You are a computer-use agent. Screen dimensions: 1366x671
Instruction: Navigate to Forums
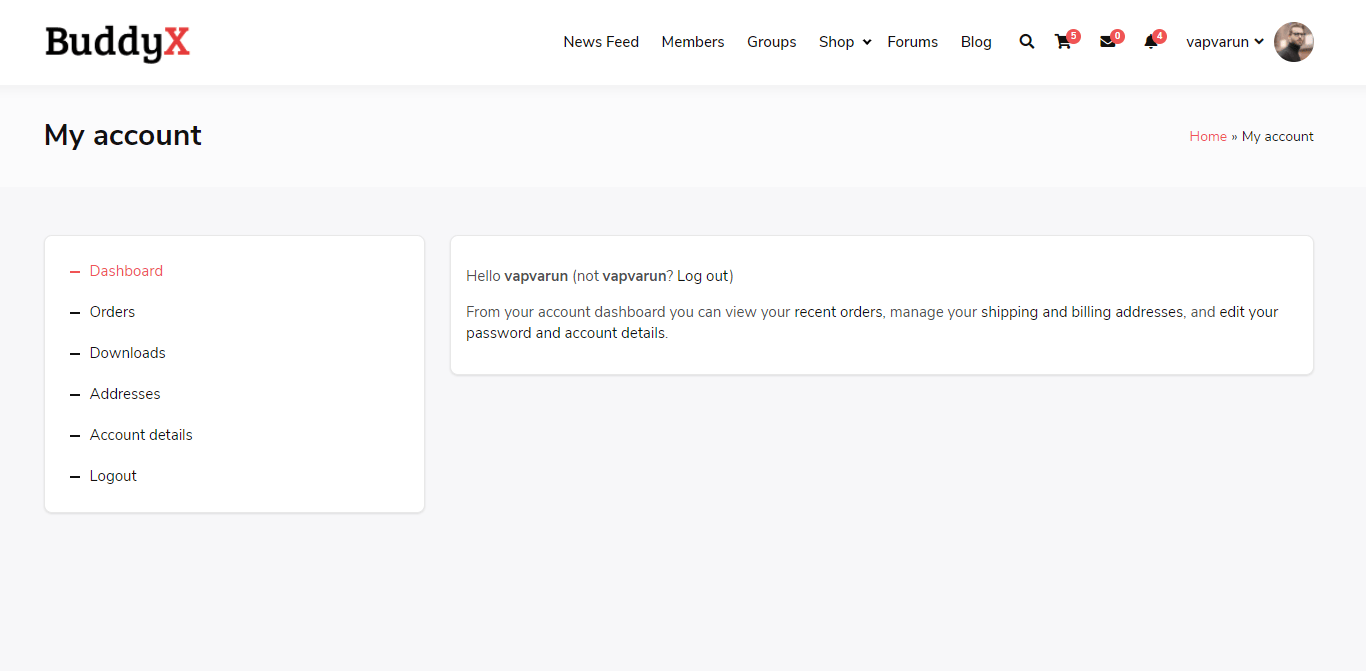pyautogui.click(x=912, y=42)
